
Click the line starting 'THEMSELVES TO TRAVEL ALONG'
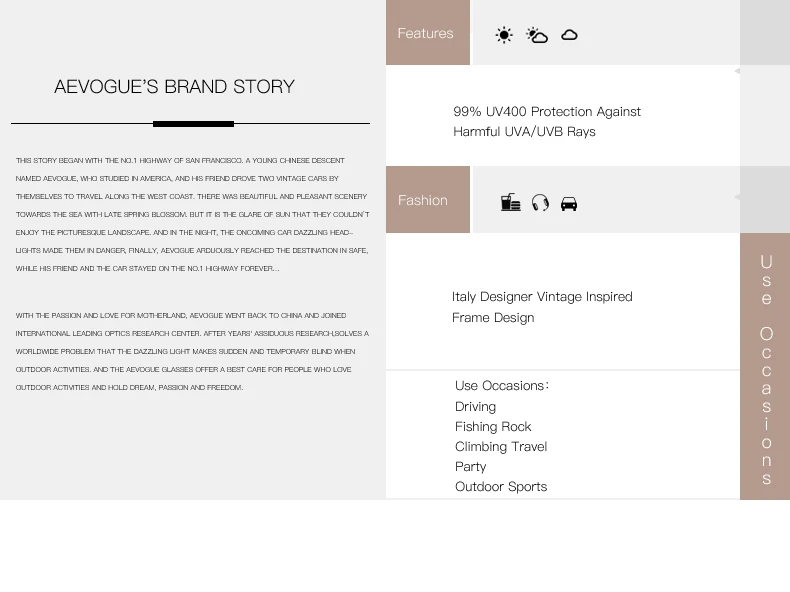coord(191,196)
